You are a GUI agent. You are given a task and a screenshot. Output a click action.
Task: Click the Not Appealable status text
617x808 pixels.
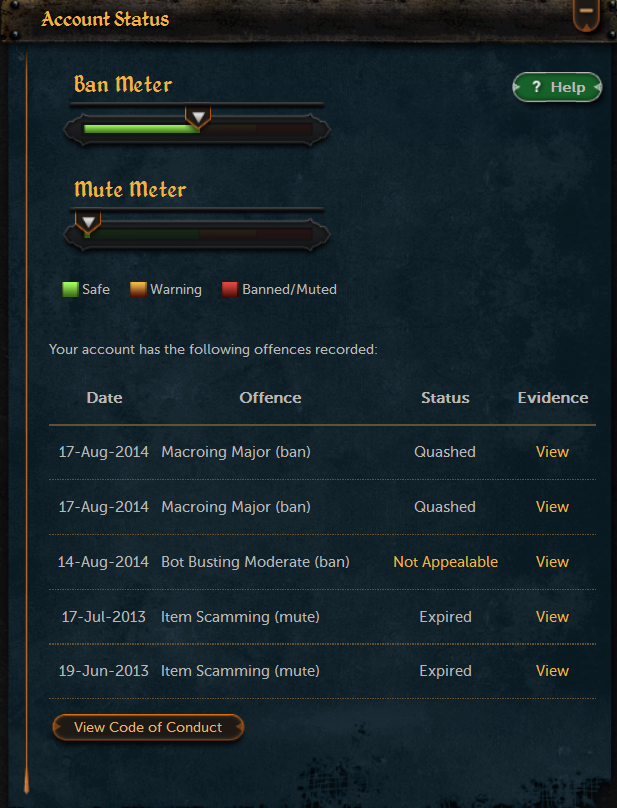click(445, 562)
